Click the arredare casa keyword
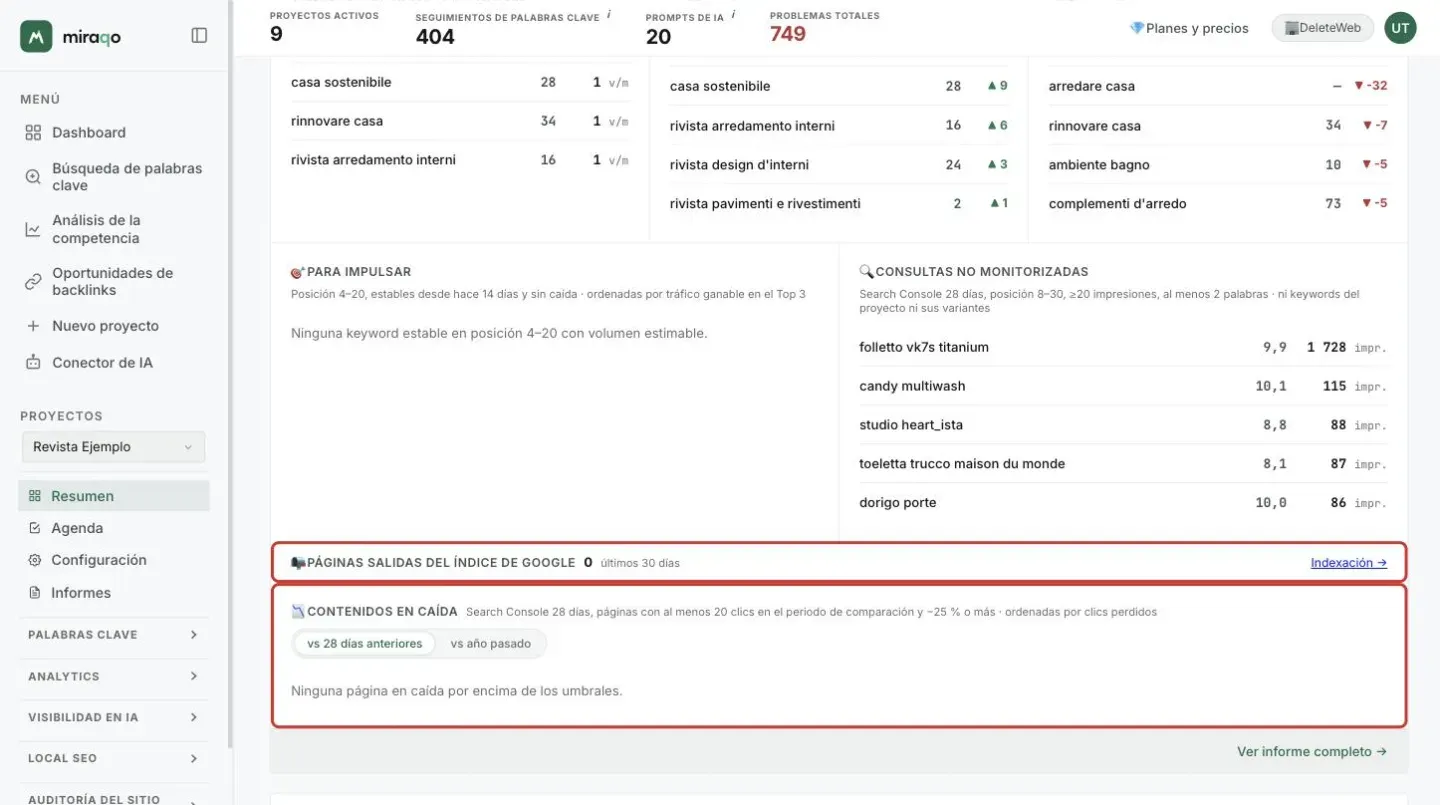 pyautogui.click(x=1091, y=86)
